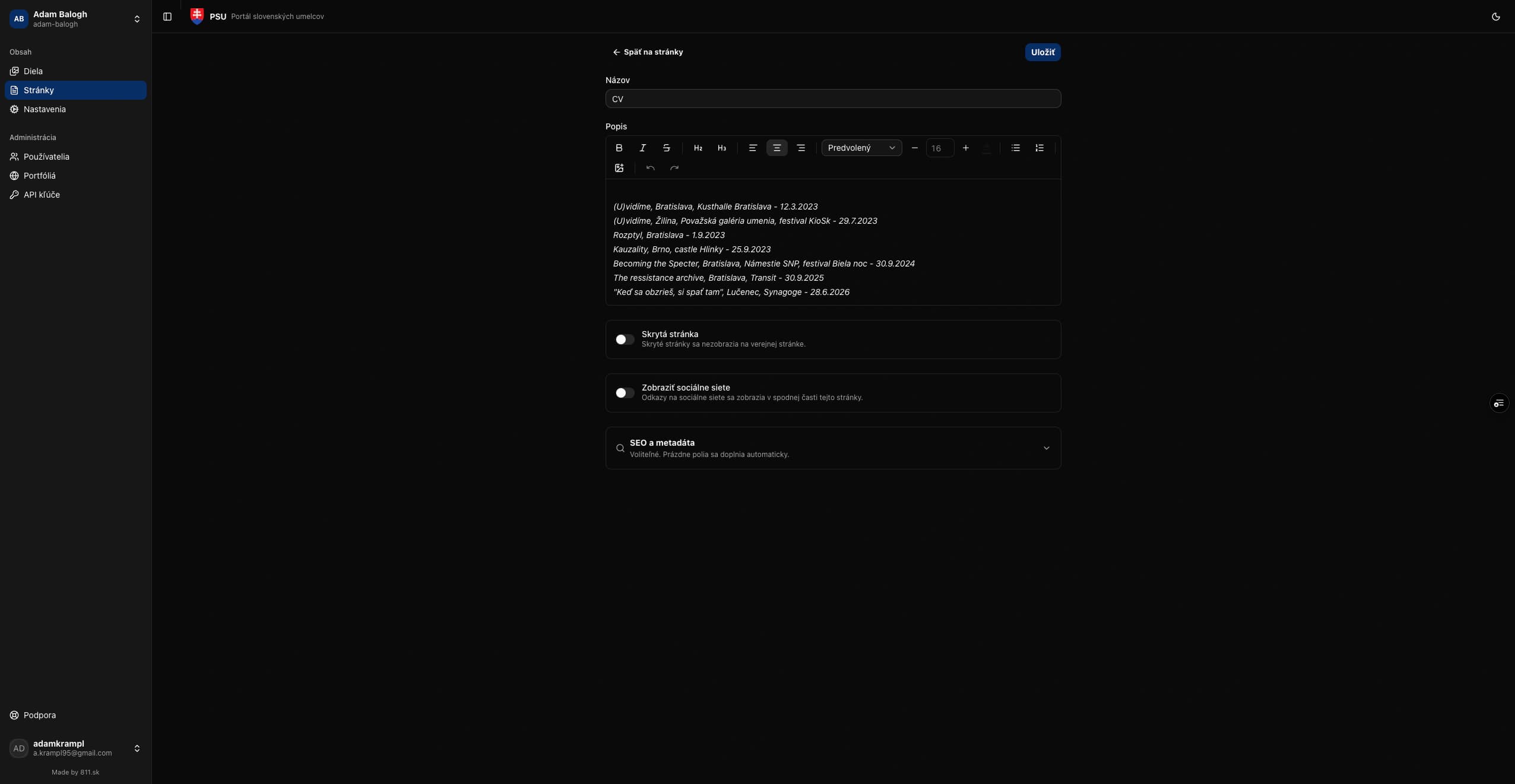Click the line '(U)vidíme, Žilina, Považská galéria umenia'
The height and width of the screenshot is (784, 1515).
point(745,221)
